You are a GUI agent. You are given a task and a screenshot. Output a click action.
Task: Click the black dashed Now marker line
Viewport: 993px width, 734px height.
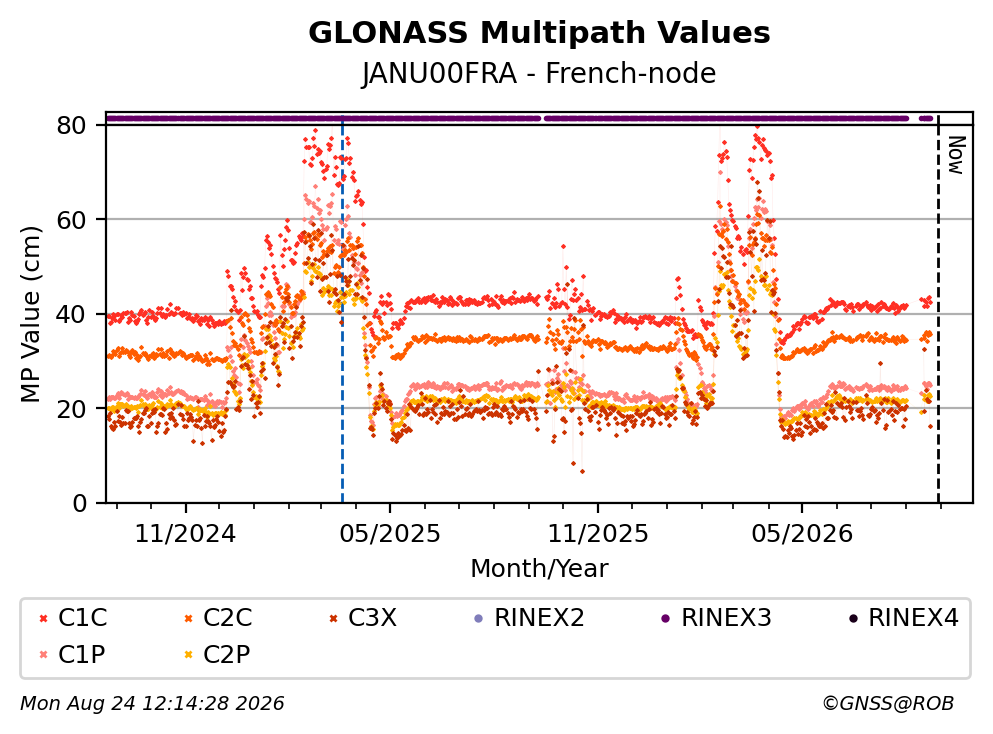tap(939, 308)
